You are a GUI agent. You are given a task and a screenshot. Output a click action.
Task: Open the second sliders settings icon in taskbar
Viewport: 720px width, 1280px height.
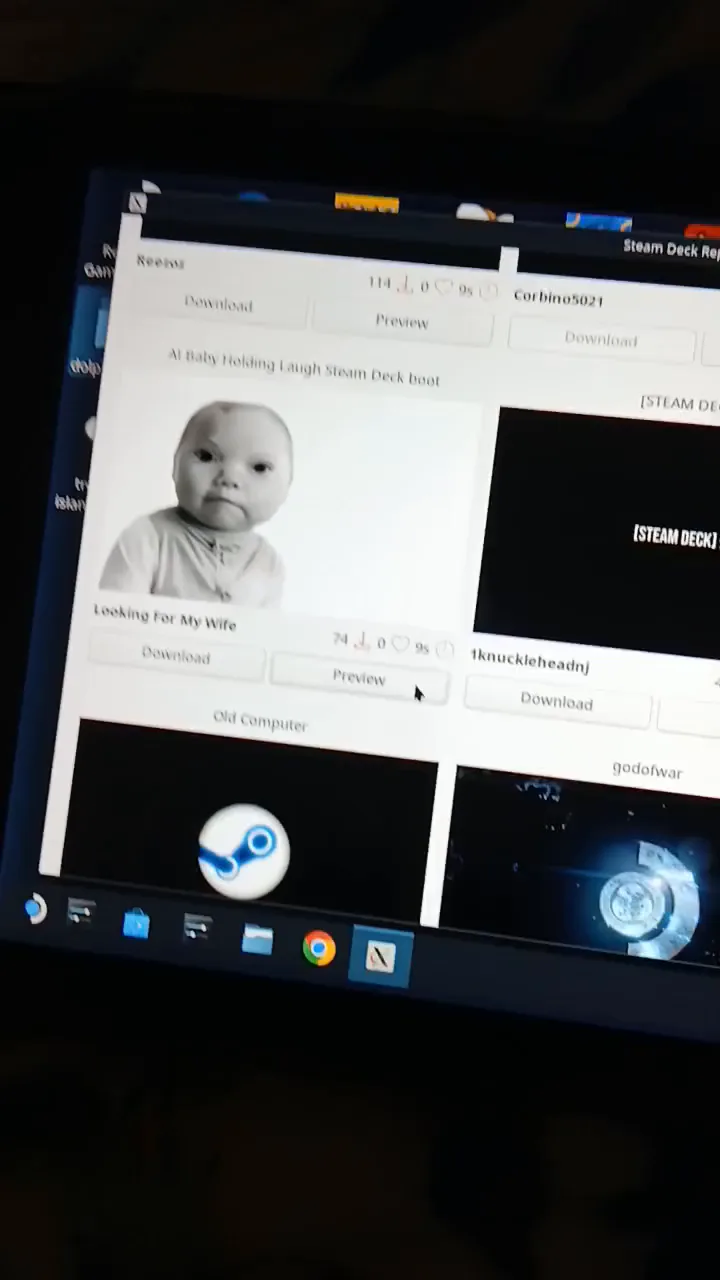point(196,929)
